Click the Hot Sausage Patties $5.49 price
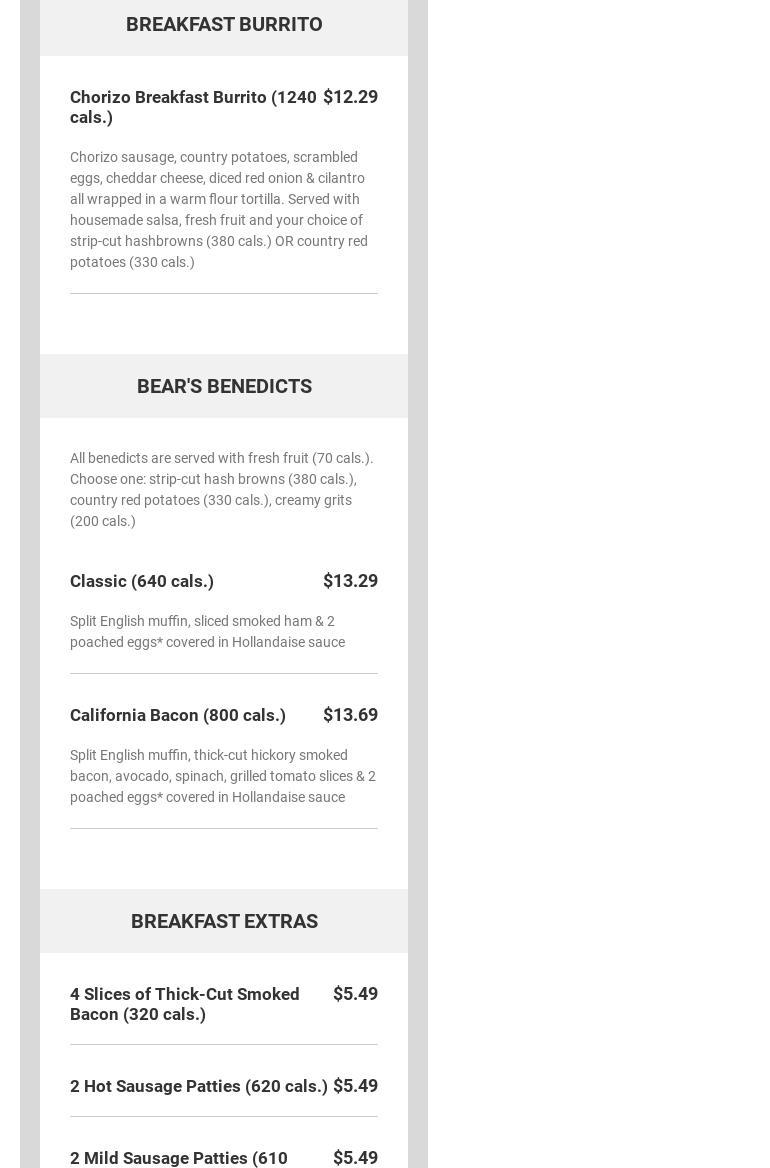This screenshot has height=1168, width=770. 355,1086
